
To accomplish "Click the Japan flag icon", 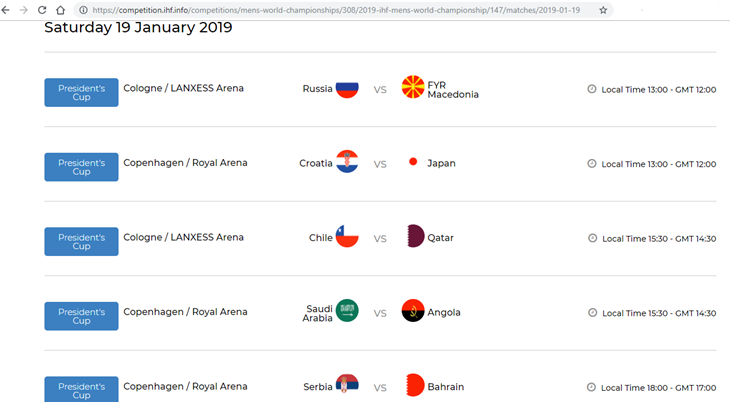I will point(412,162).
